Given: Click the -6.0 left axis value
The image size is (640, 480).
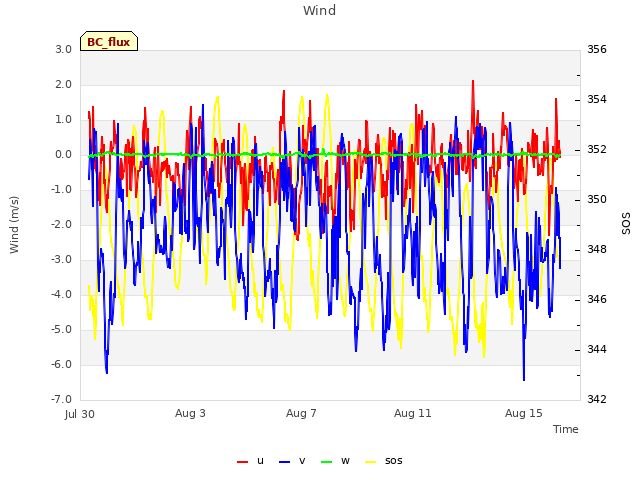Looking at the screenshot, I should 62,364.
